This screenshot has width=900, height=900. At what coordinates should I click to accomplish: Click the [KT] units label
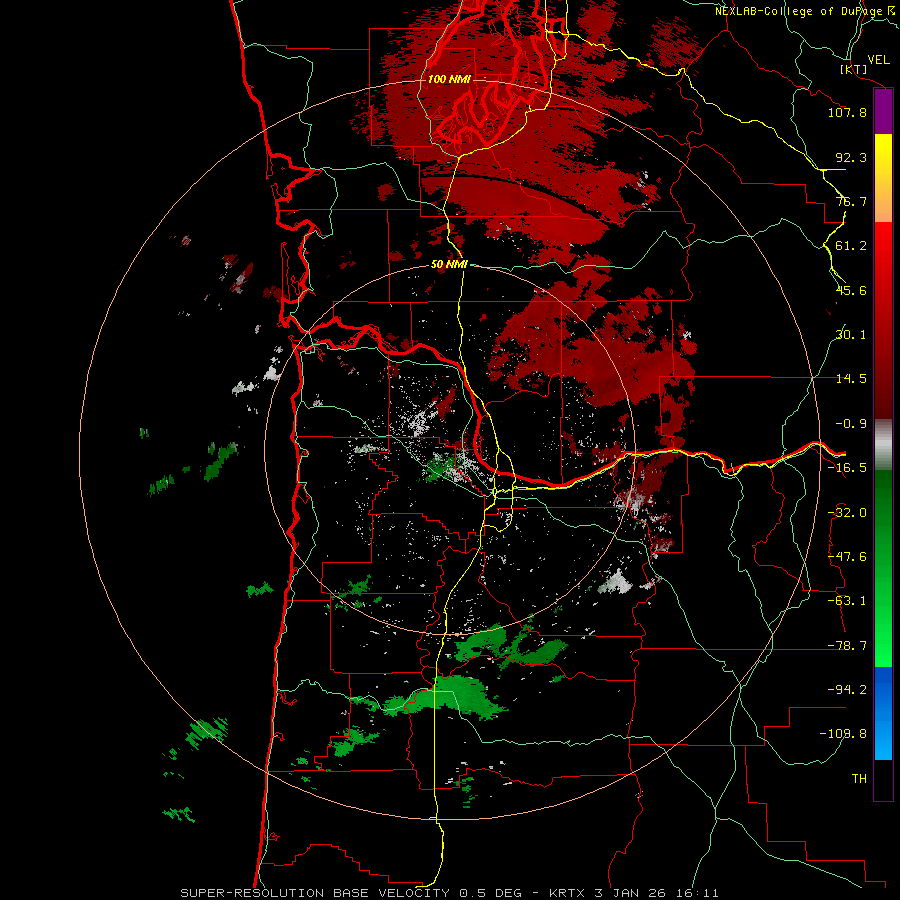click(x=854, y=69)
